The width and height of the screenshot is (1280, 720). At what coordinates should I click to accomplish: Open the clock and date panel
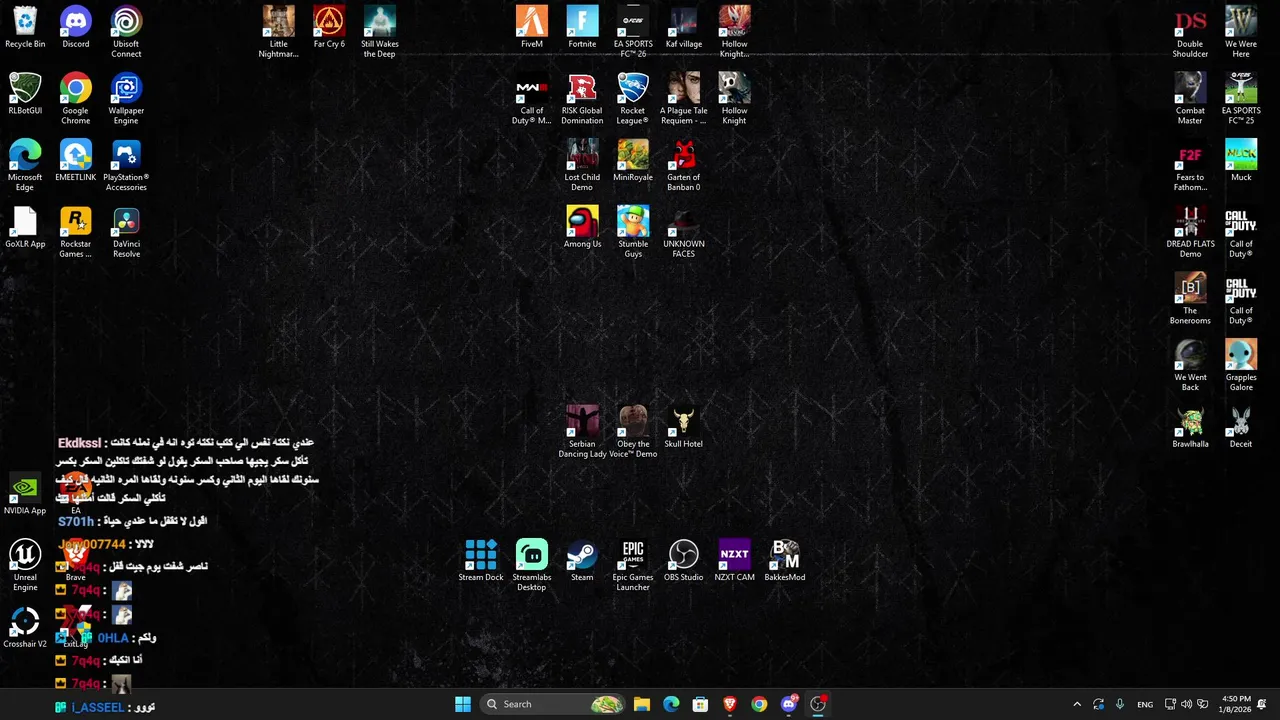tap(1236, 704)
